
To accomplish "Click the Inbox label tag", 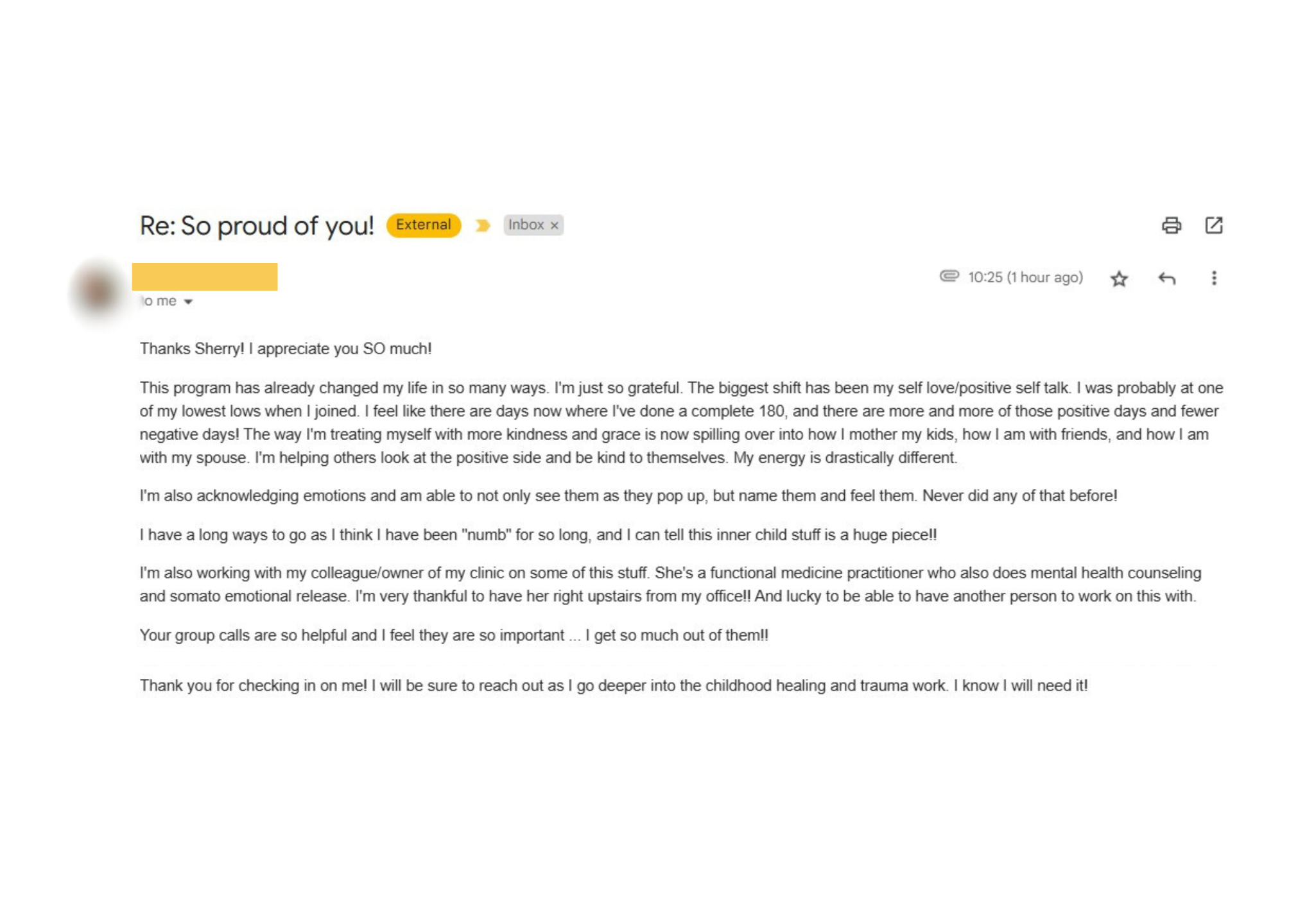I will coord(526,225).
